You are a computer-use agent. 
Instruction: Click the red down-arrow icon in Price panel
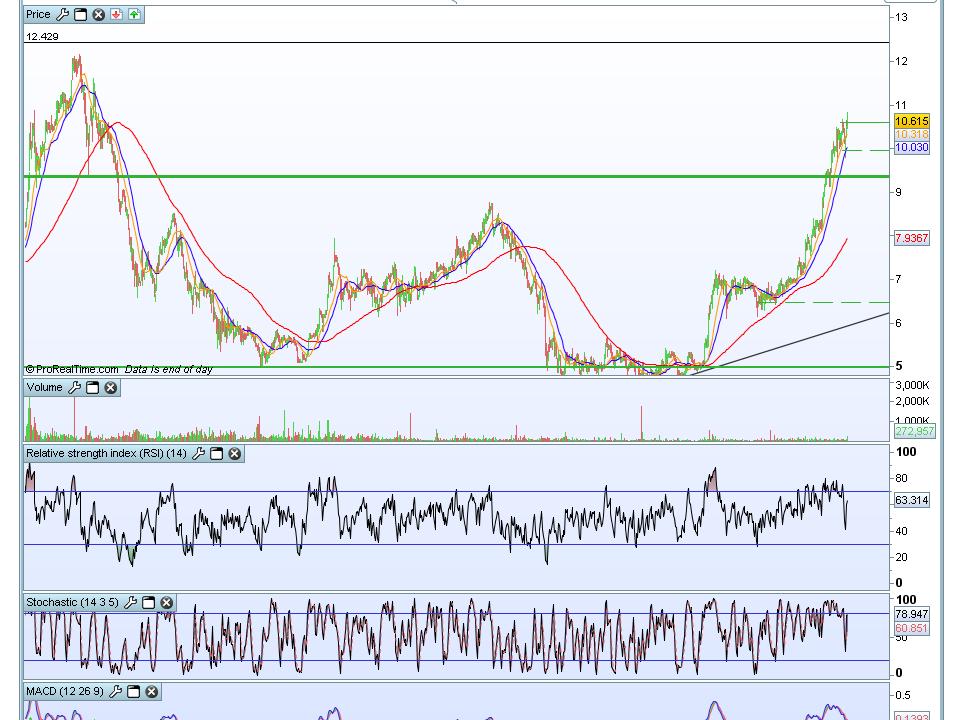click(116, 15)
